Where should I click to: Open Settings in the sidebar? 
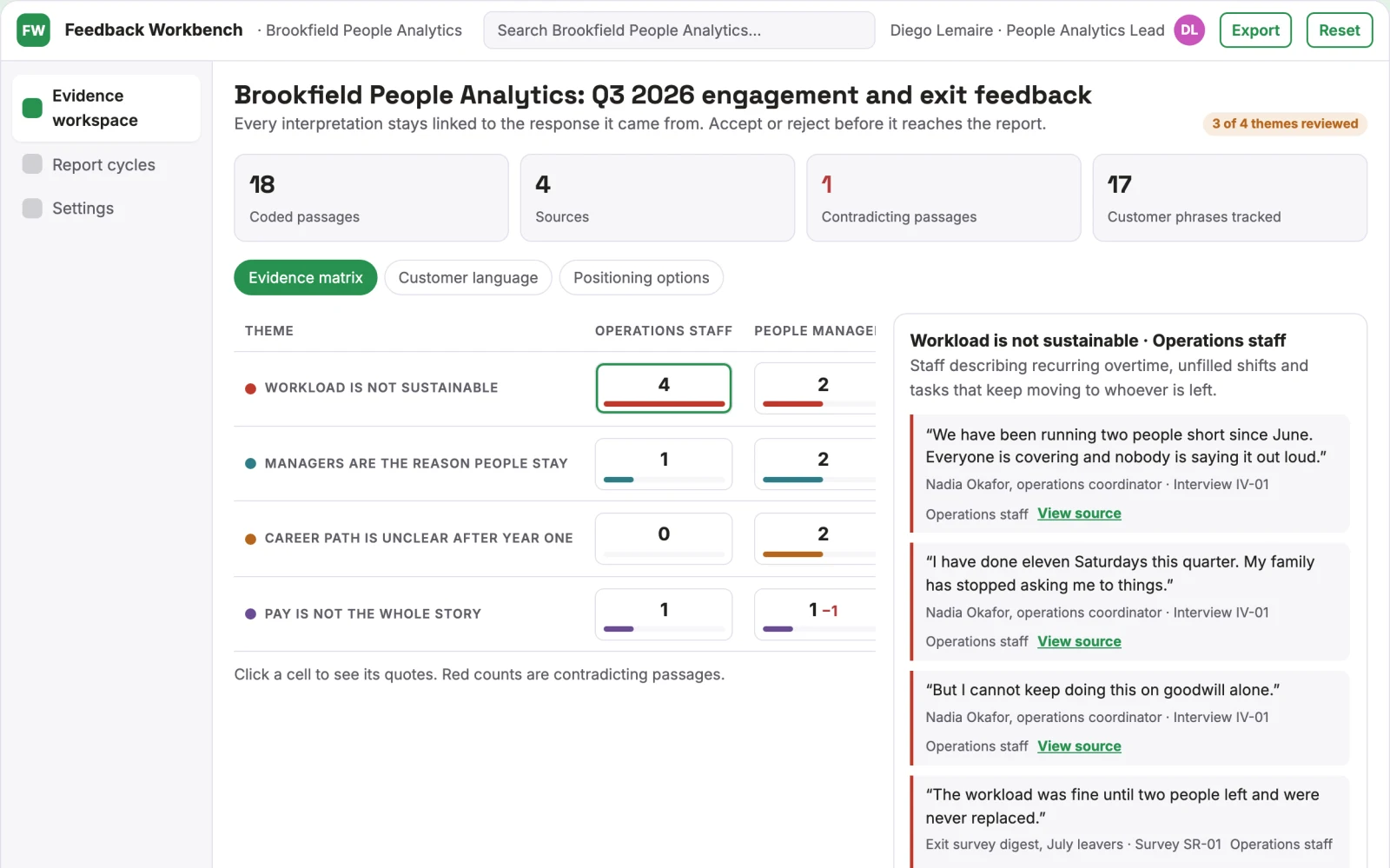(x=107, y=209)
